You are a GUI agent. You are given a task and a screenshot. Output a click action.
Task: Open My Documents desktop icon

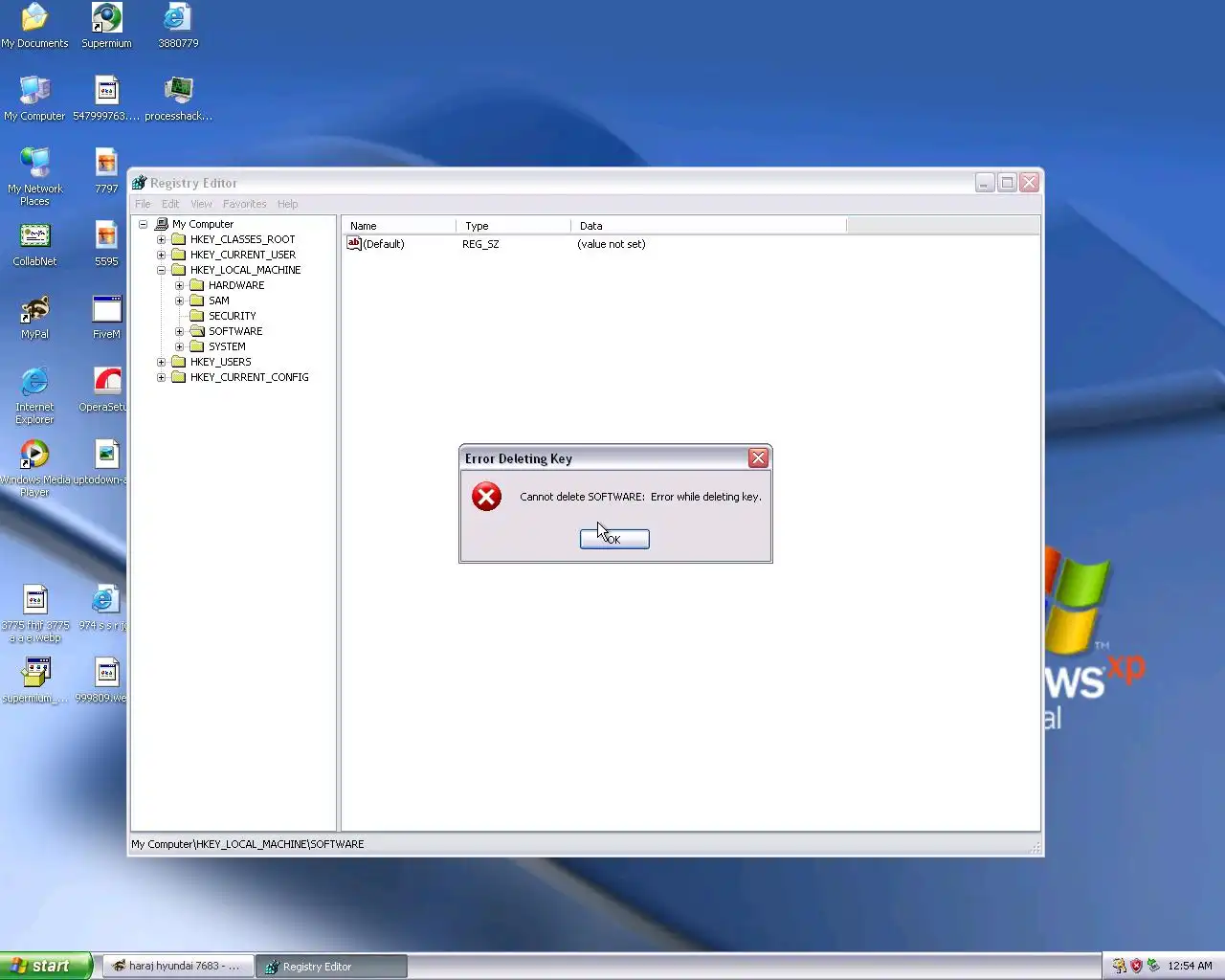[34, 26]
